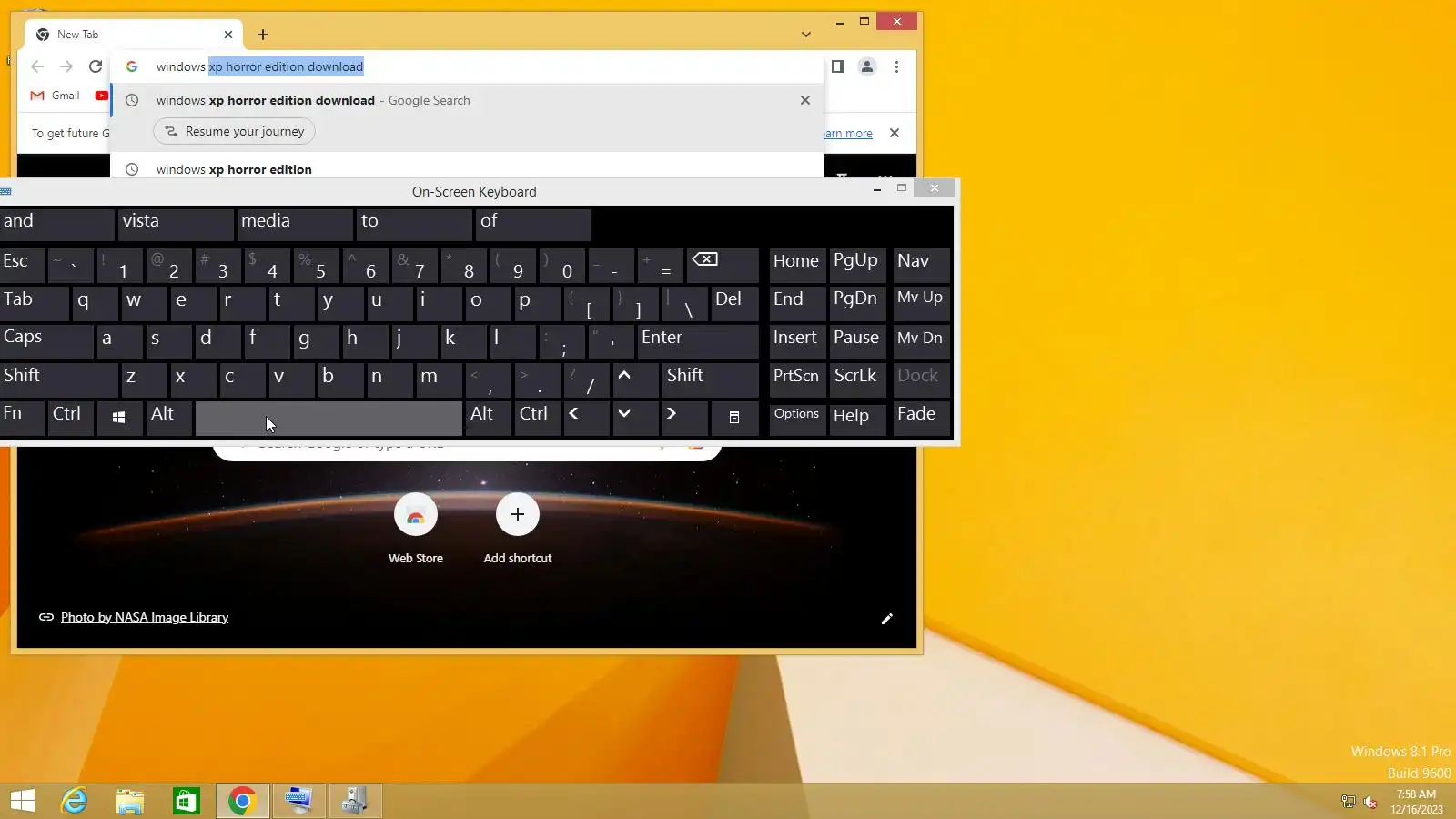Go forward in Chrome
Viewport: 1456px width, 819px height.
(66, 66)
